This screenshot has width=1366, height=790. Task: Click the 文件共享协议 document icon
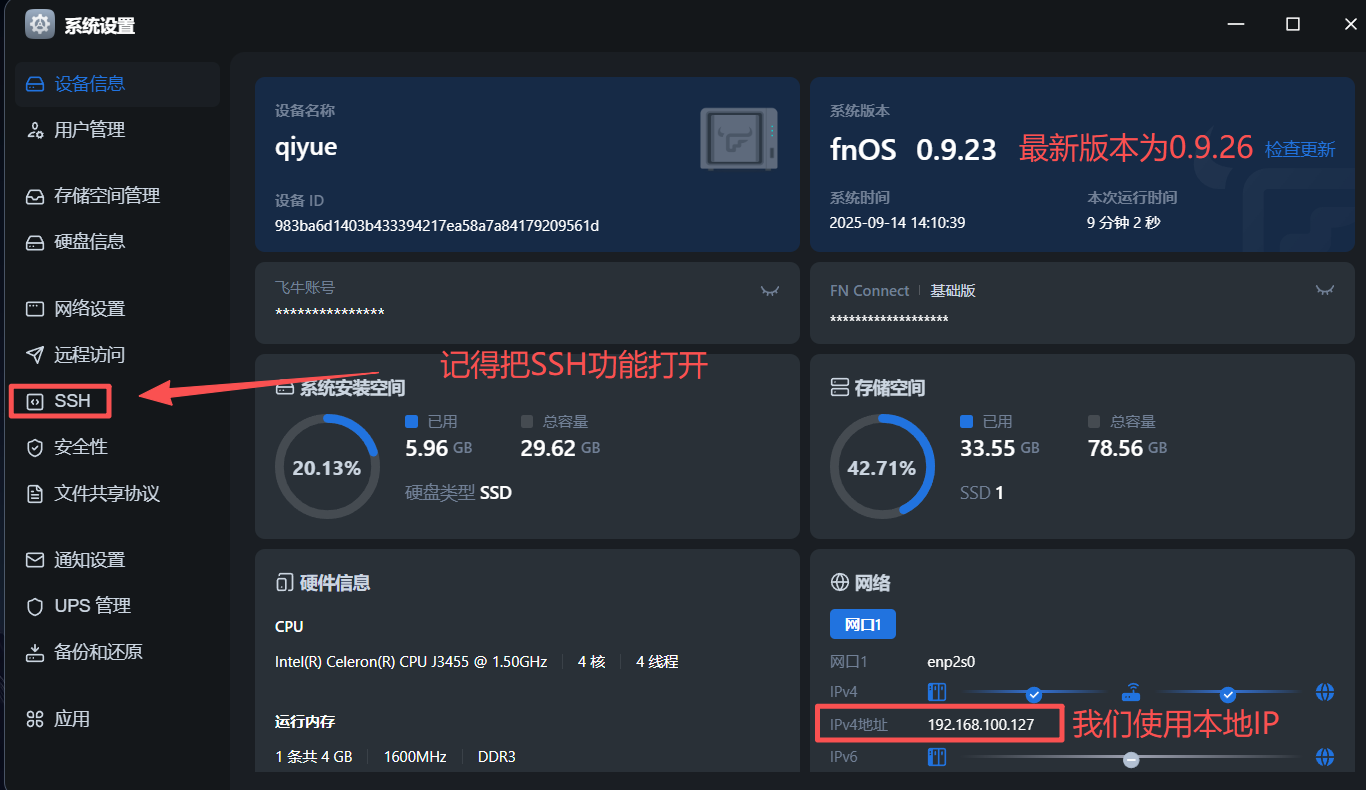point(35,494)
